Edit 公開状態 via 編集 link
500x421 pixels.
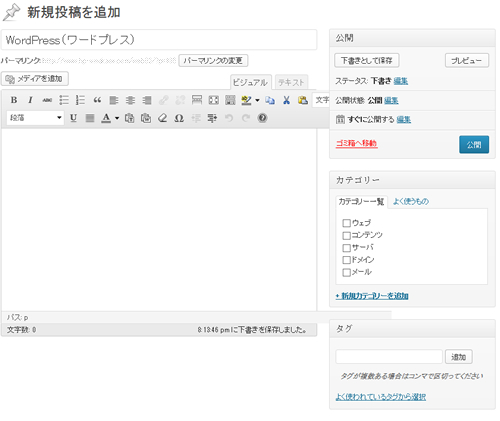(x=391, y=100)
